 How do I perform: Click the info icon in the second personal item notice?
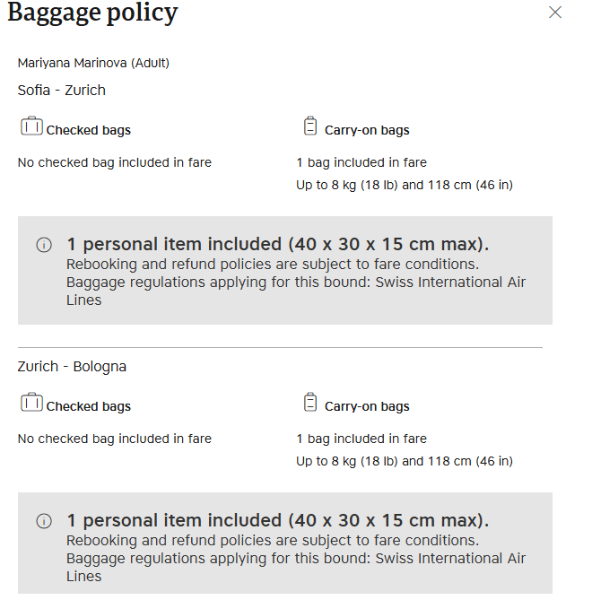coord(44,521)
